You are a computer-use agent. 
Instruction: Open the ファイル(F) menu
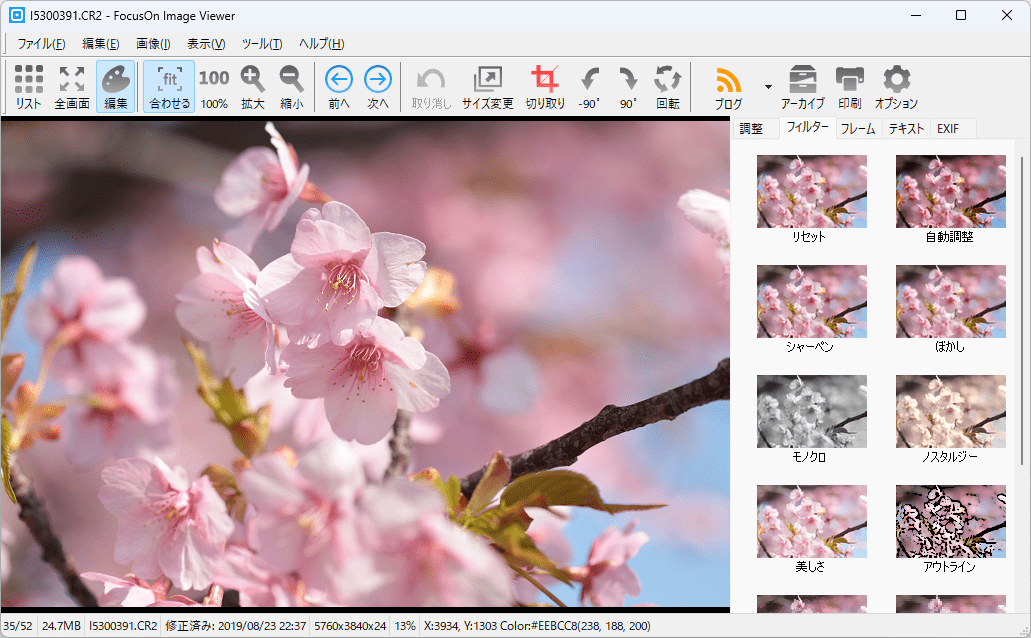(x=41, y=44)
